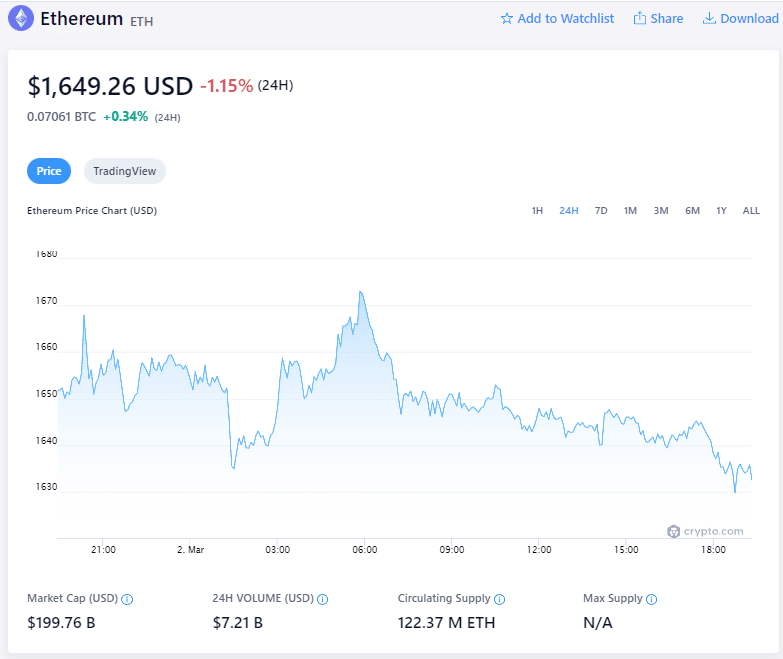This screenshot has height=659, width=783.
Task: Click the +0.34% BTC change
Action: [125, 117]
